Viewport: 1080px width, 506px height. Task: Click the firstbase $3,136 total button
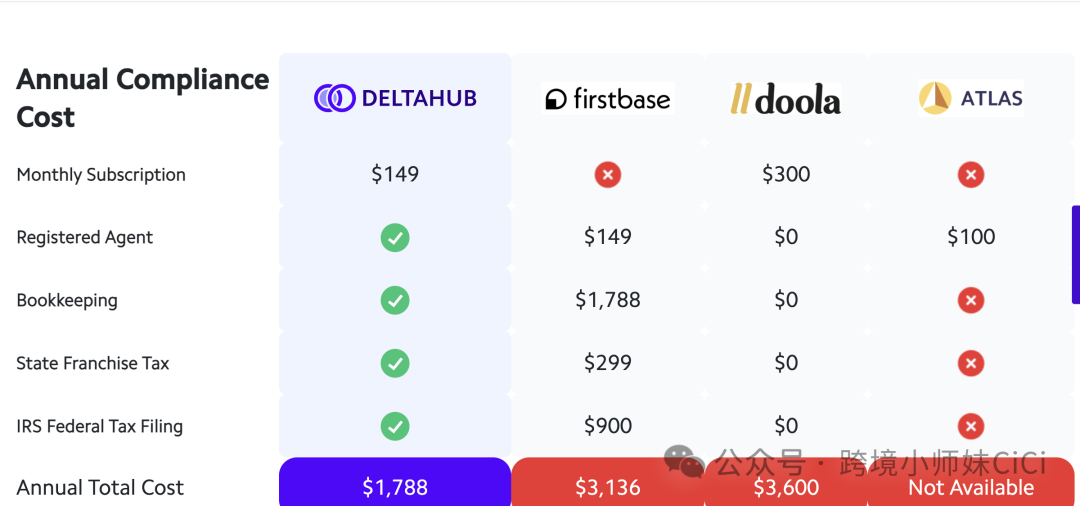(x=608, y=487)
